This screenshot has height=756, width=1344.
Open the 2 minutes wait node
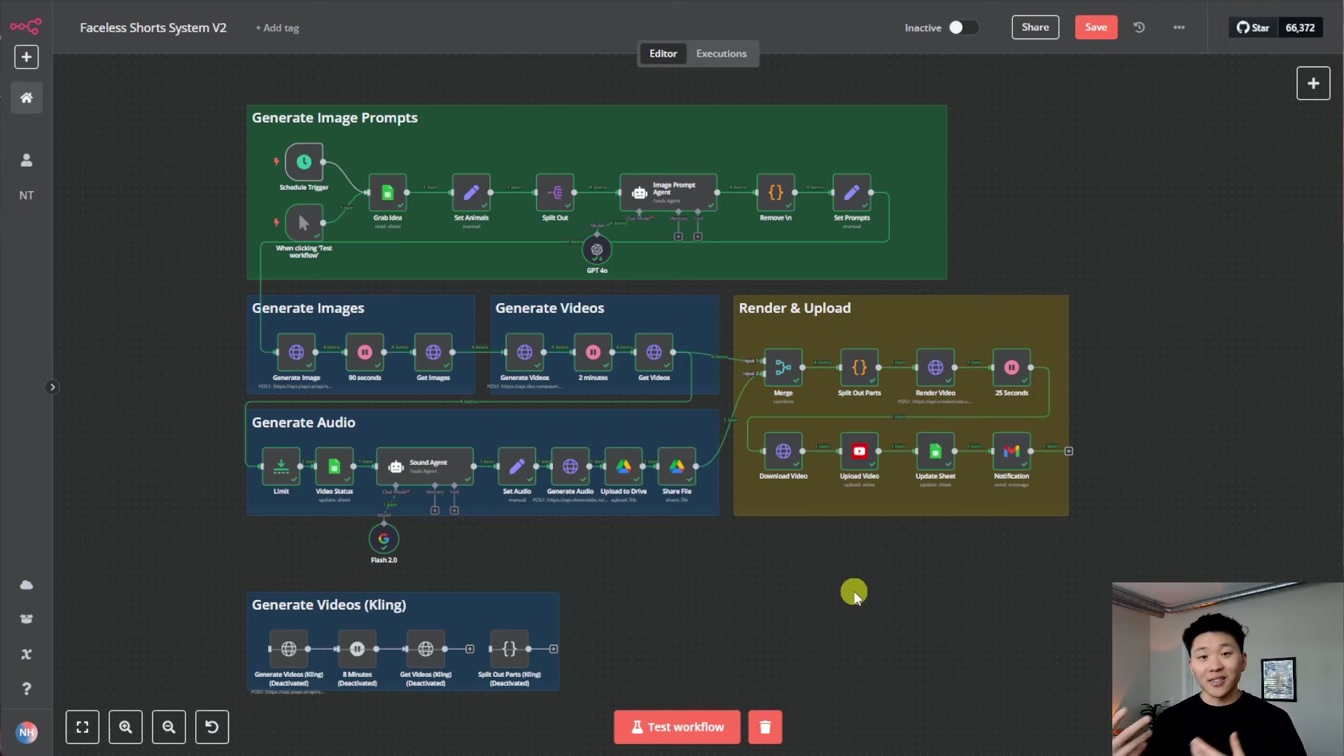(x=593, y=352)
